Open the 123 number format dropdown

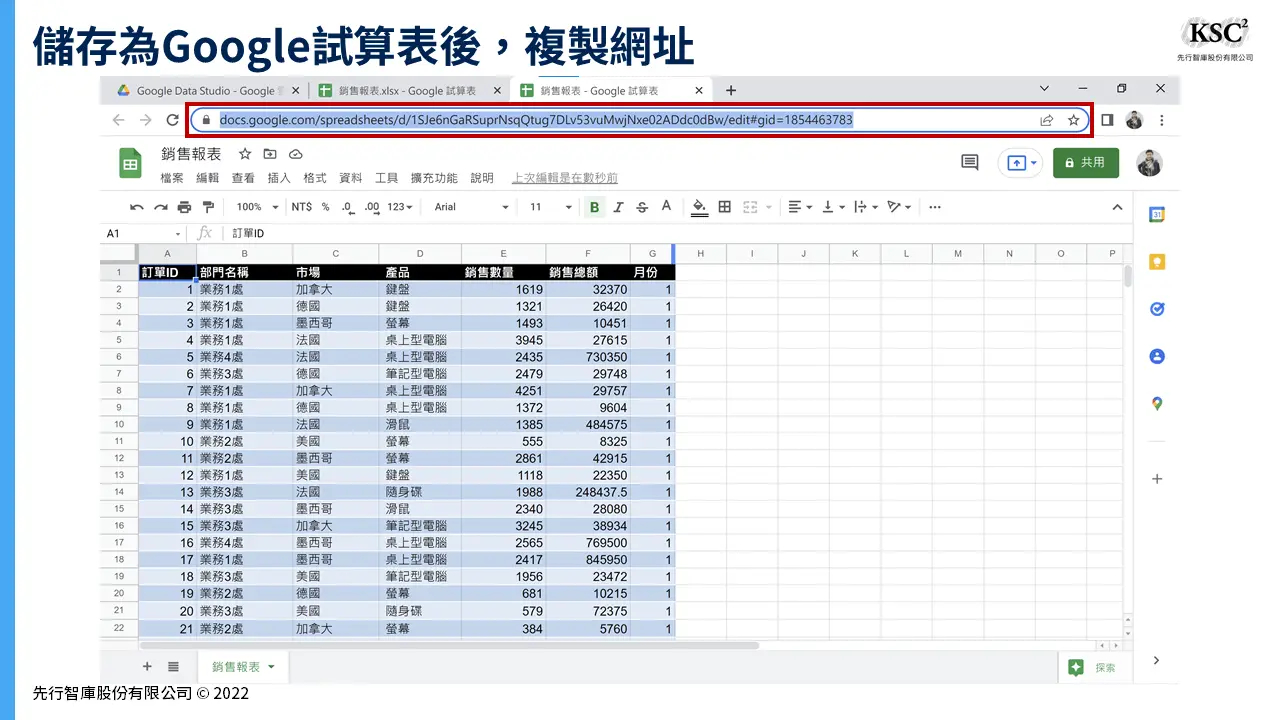[400, 207]
